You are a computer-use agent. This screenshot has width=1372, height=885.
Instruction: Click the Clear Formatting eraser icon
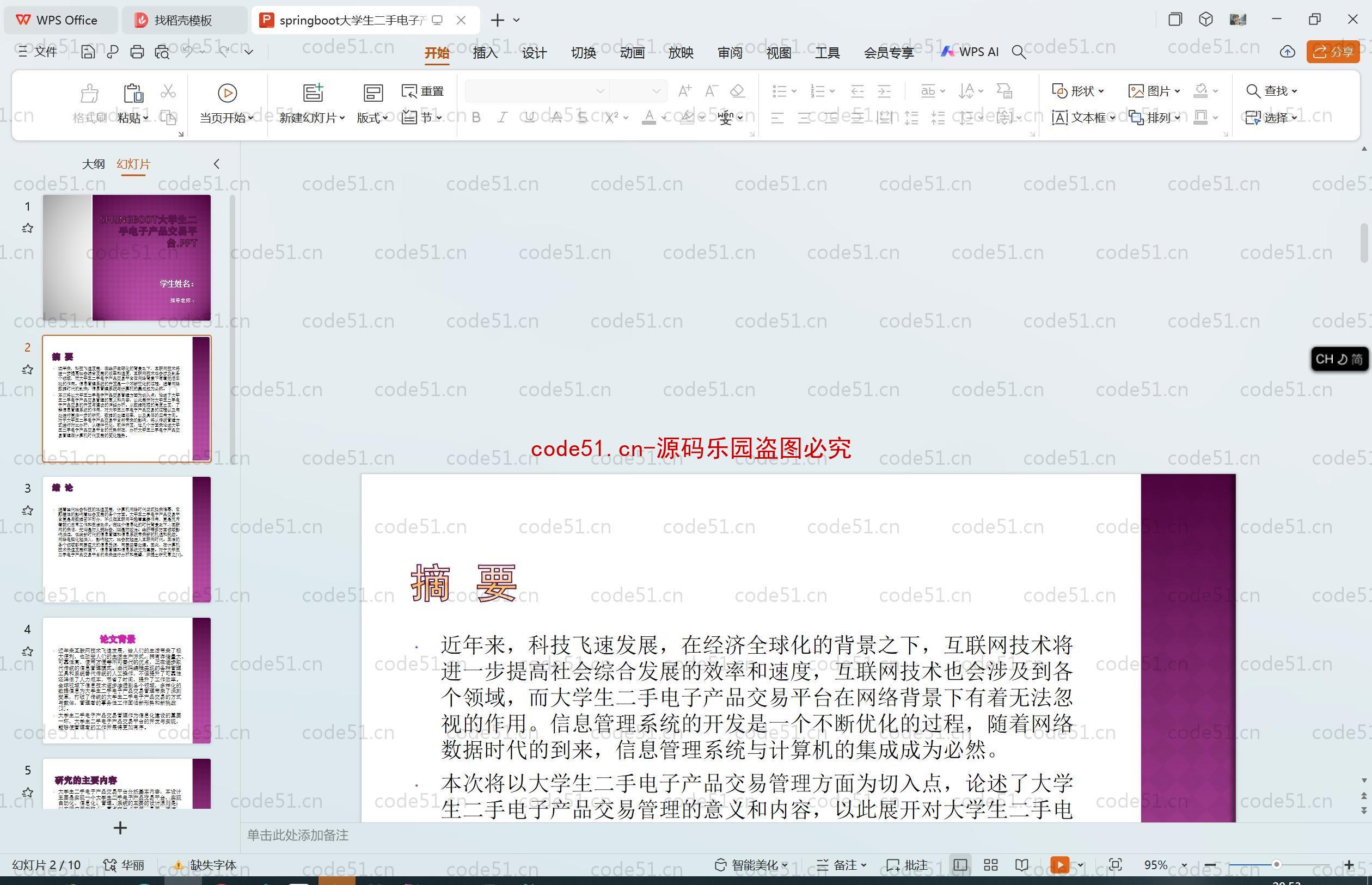coord(737,91)
